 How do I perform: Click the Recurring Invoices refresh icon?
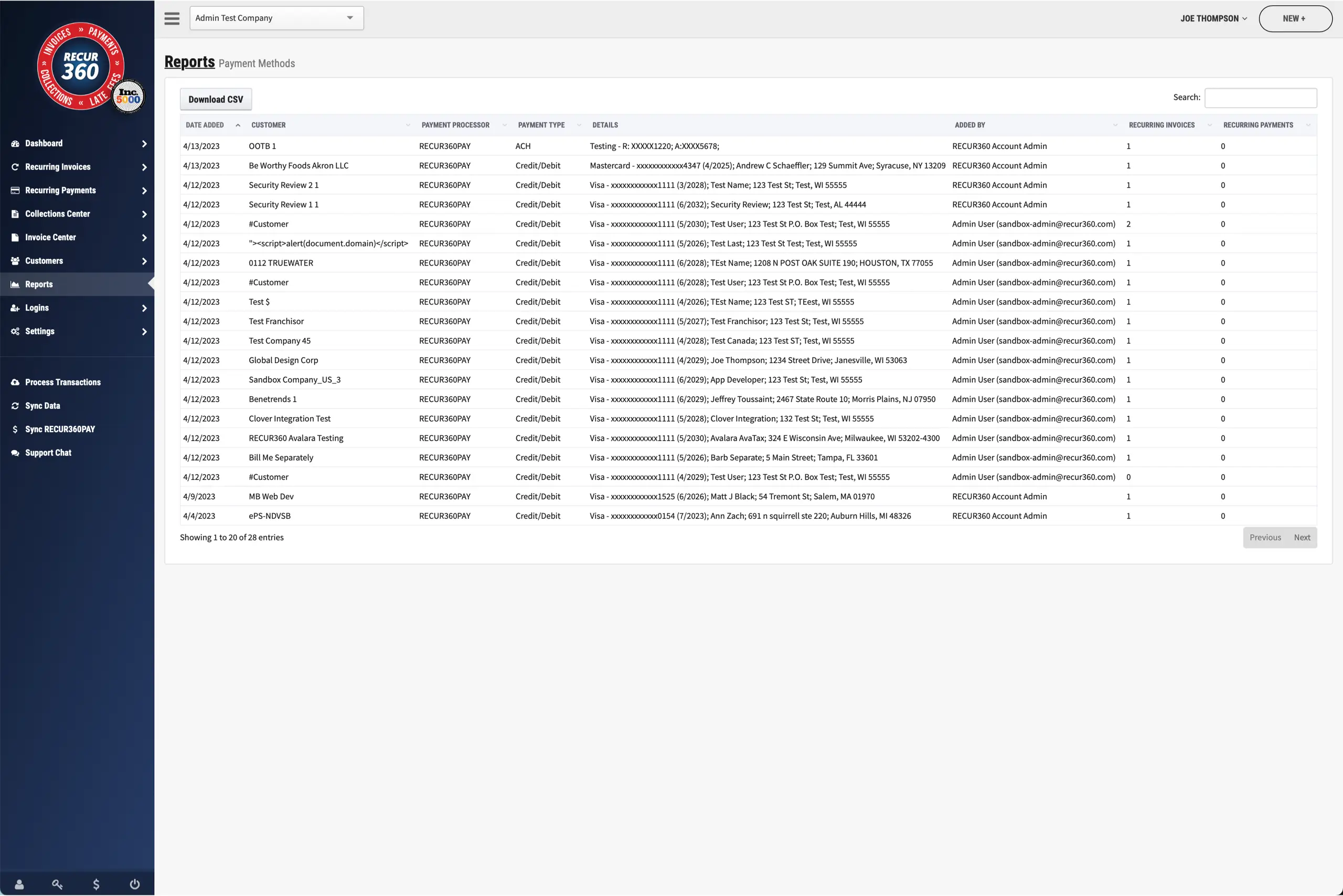tap(15, 167)
